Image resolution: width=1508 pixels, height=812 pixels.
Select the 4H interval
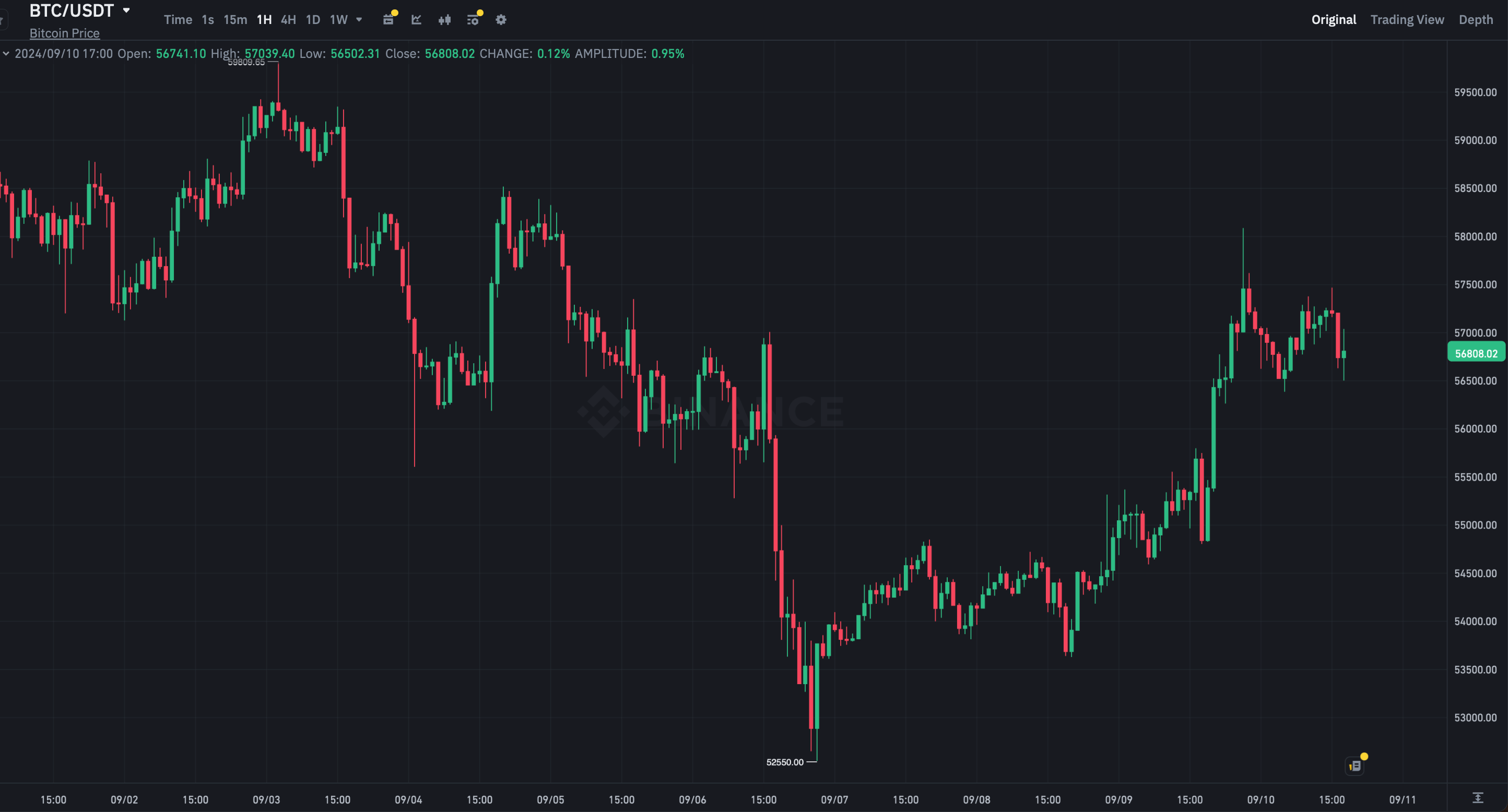click(288, 20)
